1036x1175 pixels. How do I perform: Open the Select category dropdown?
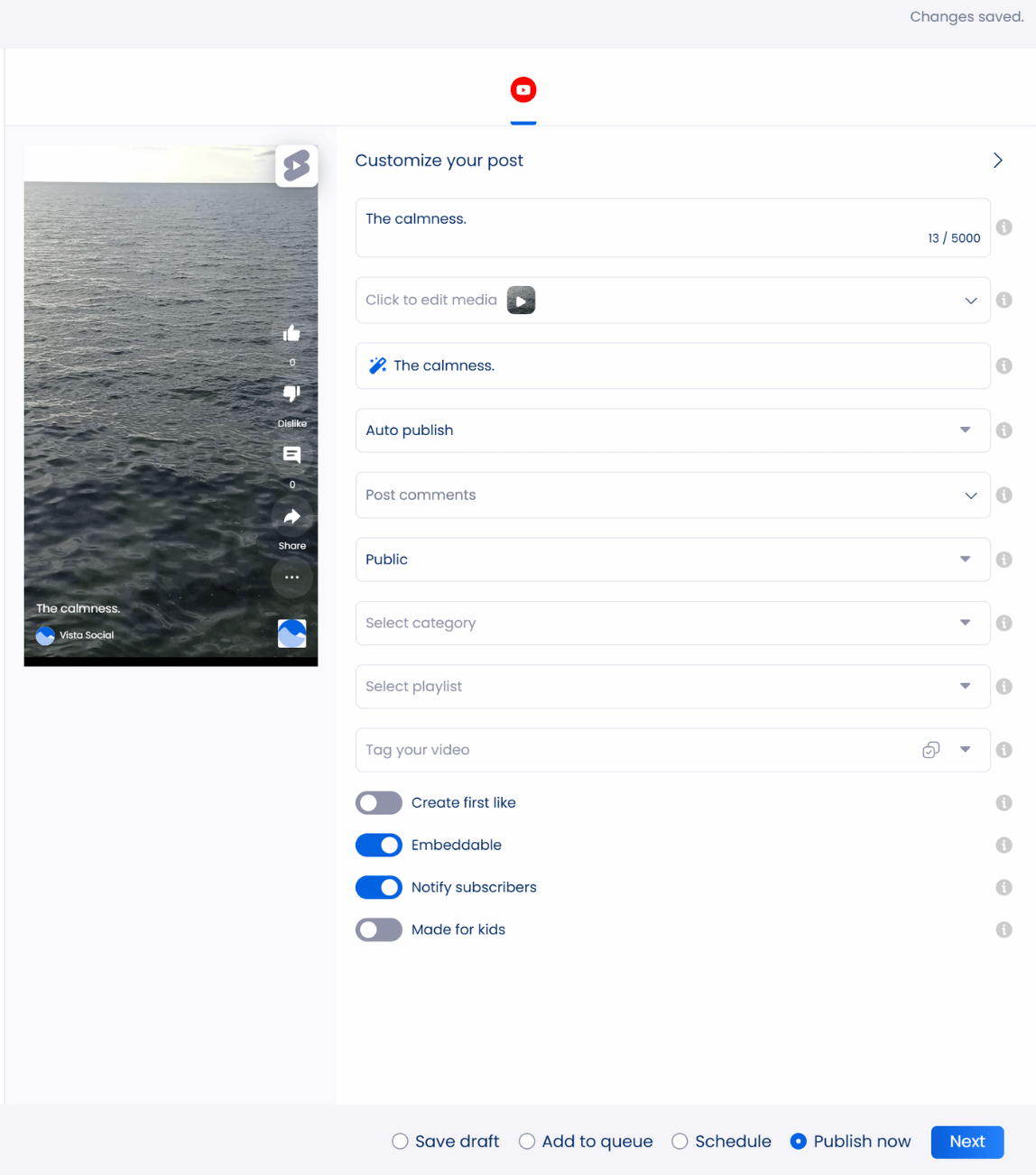coord(672,624)
